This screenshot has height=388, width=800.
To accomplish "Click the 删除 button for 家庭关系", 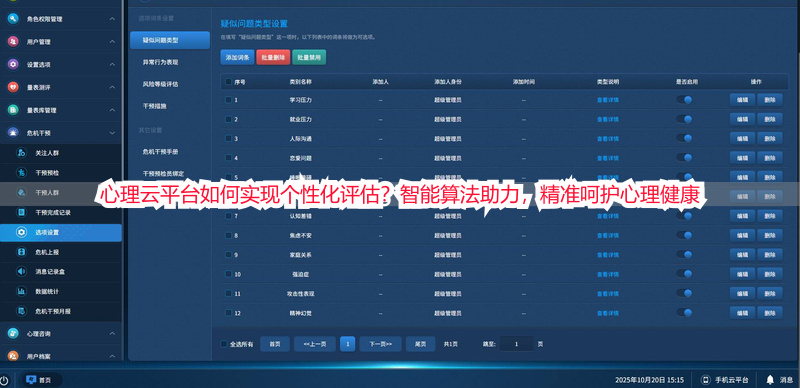I will [x=770, y=255].
